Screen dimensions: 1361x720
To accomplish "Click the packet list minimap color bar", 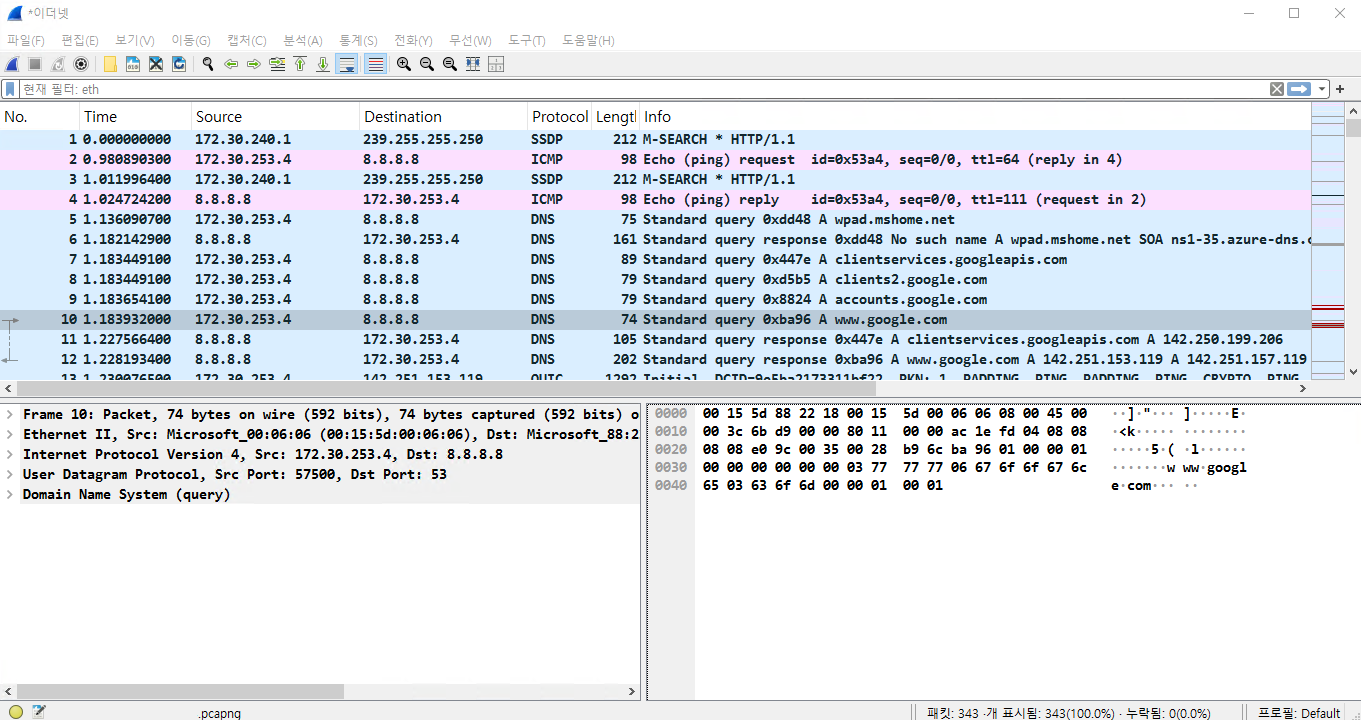I will tap(1327, 240).
